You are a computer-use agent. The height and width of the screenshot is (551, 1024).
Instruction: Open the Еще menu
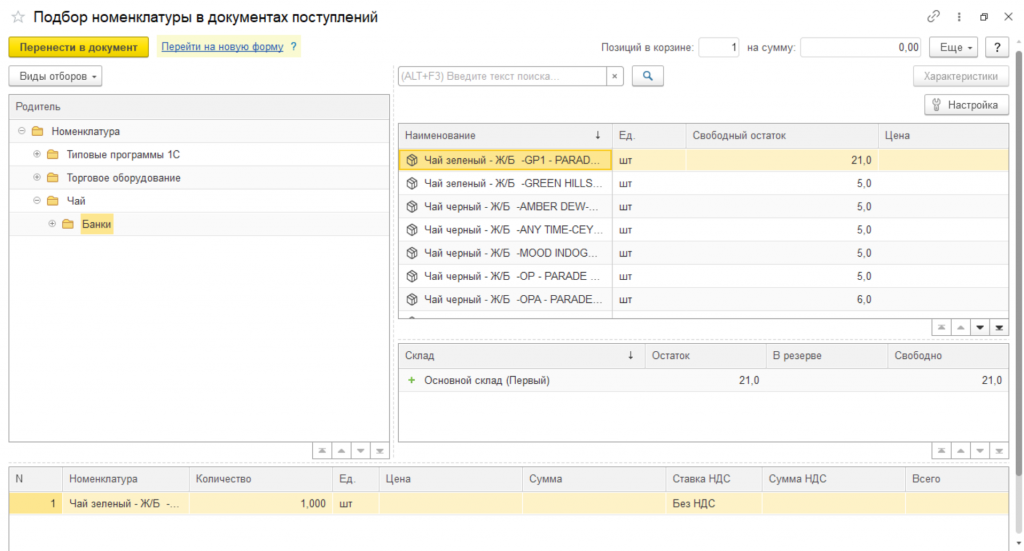click(953, 47)
